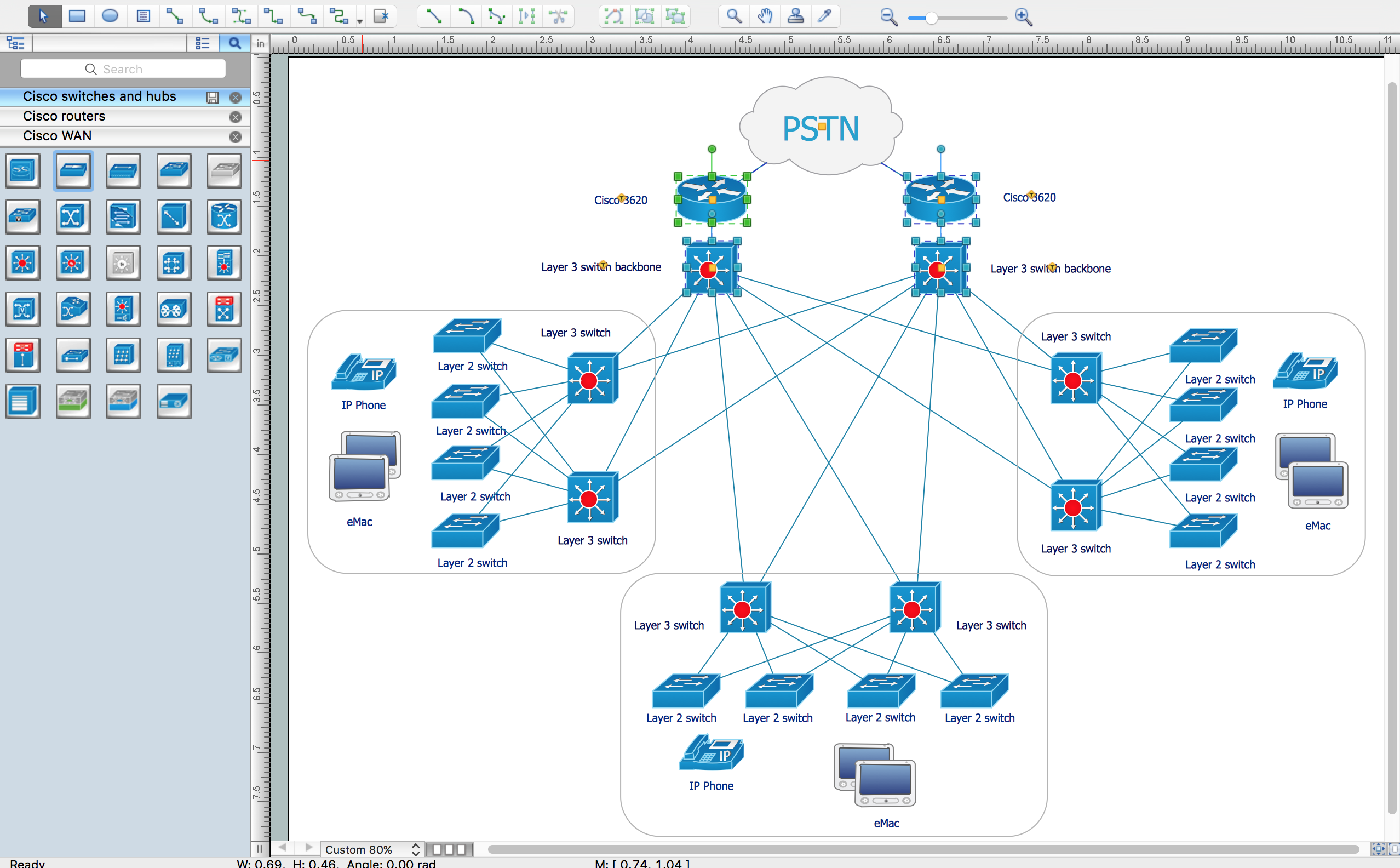
Task: Click the left Layer 3 switch backbone label
Action: pos(601,267)
